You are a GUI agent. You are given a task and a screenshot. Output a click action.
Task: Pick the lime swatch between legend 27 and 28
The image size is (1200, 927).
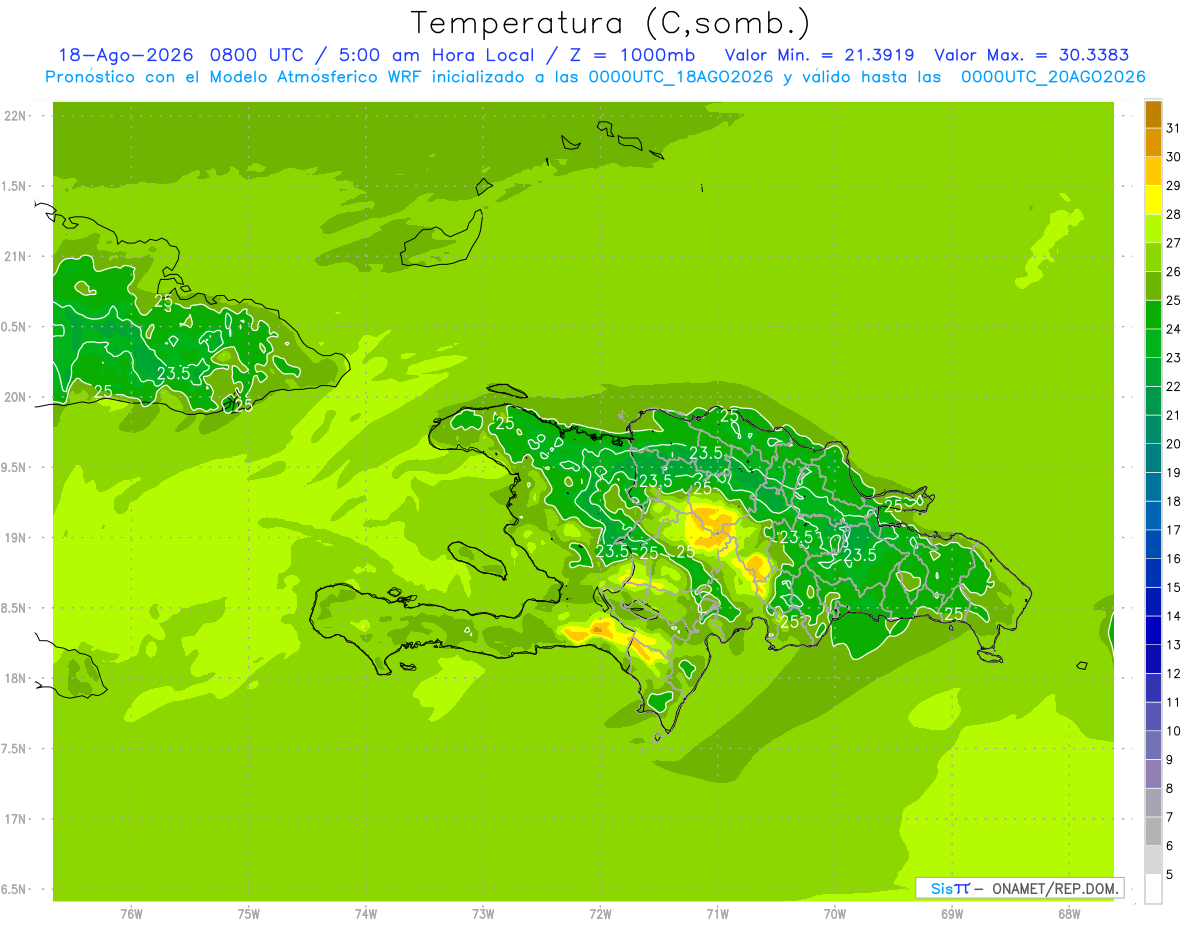point(1153,229)
